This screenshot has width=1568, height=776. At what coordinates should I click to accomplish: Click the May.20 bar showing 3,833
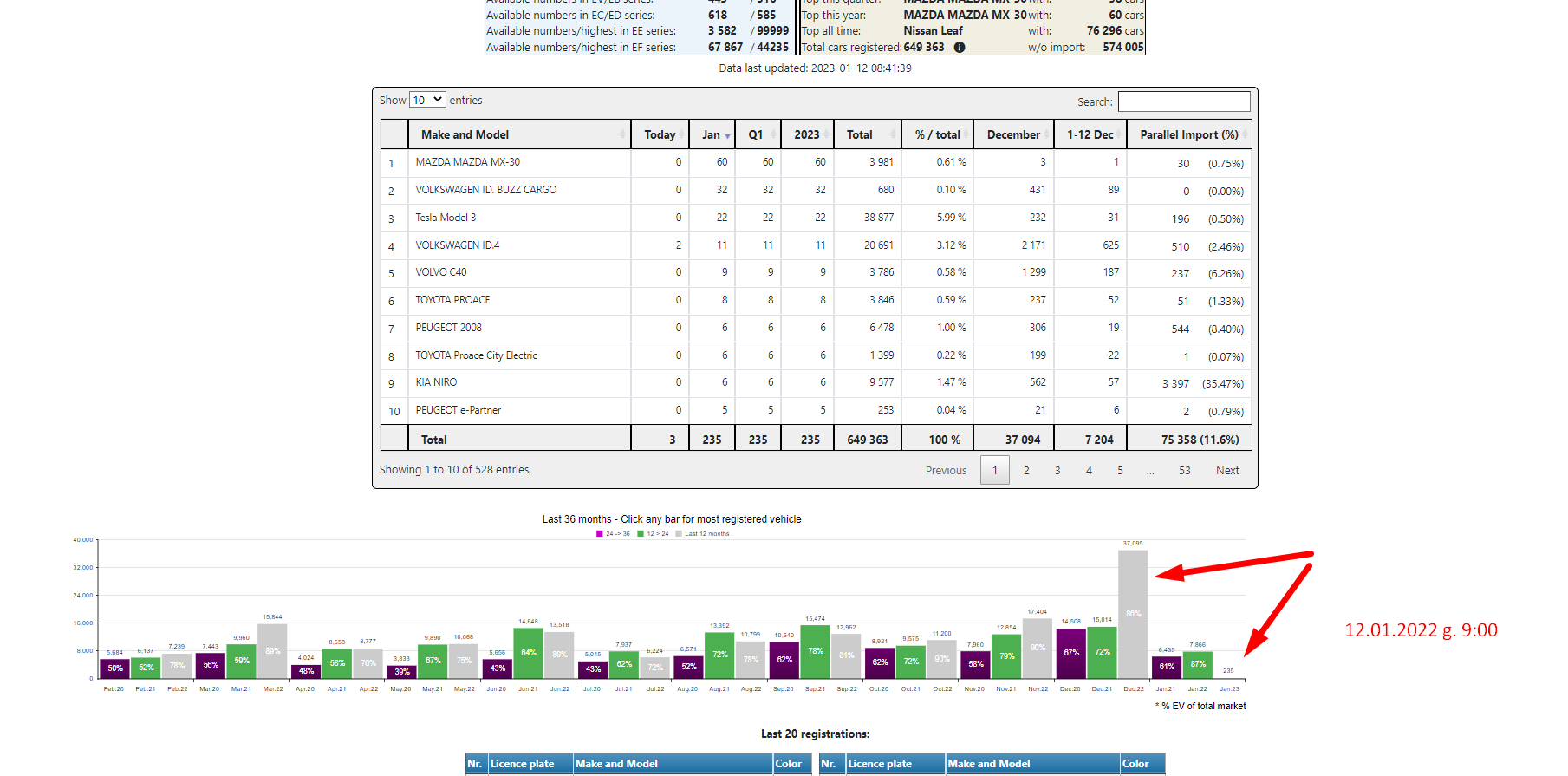click(x=400, y=672)
